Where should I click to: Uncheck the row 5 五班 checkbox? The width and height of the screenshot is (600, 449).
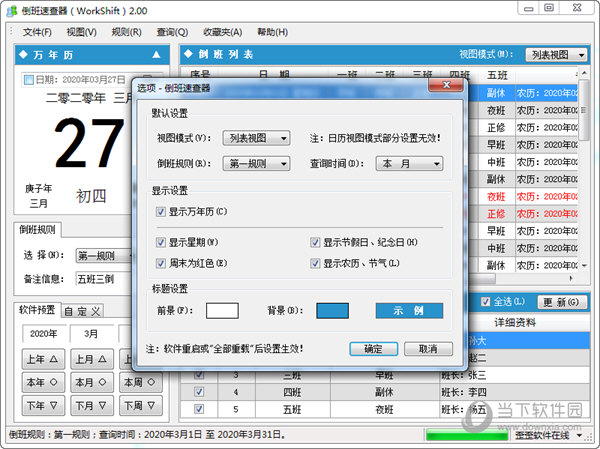coord(199,409)
